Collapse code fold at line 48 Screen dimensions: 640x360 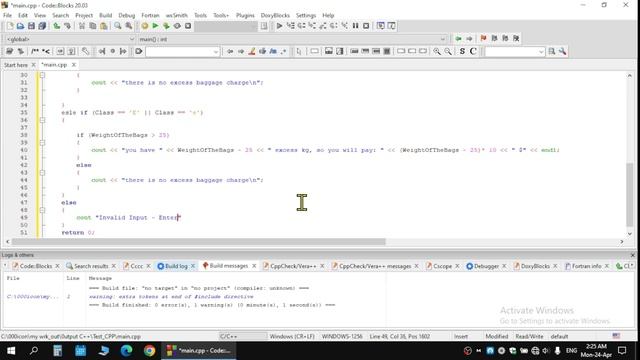coord(42,210)
